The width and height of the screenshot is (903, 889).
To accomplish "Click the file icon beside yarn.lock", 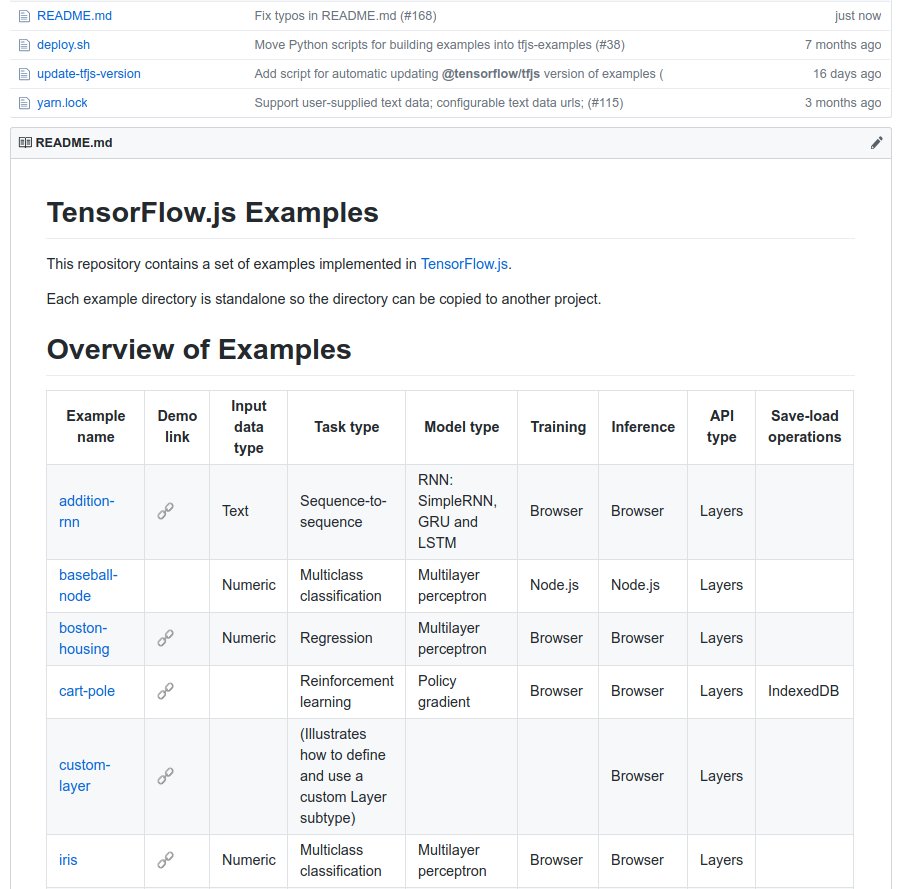I will (24, 103).
